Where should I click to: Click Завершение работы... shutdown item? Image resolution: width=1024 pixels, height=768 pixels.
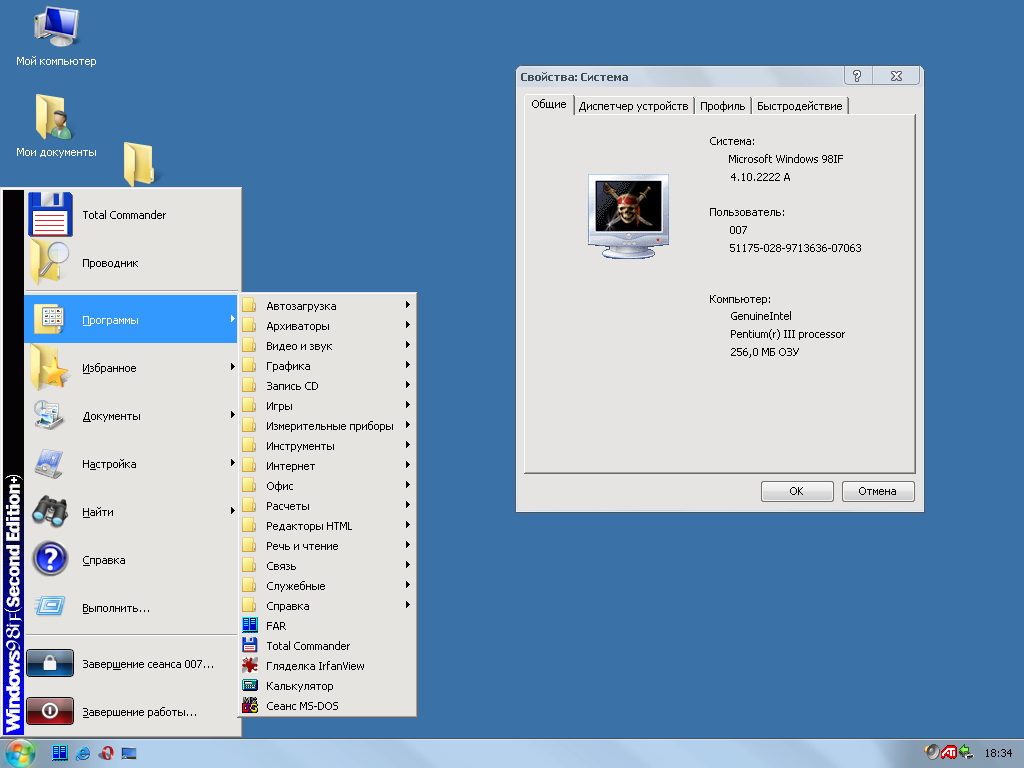click(x=139, y=712)
